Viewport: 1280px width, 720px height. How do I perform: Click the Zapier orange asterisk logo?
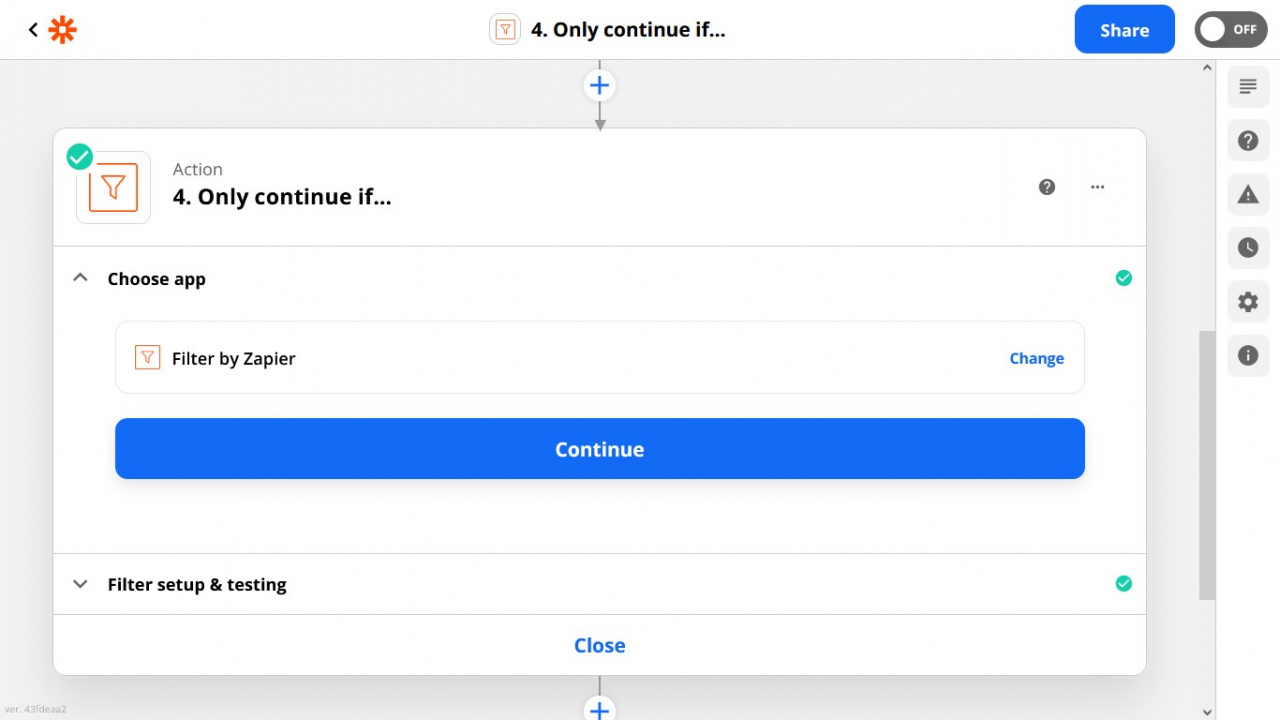click(63, 30)
